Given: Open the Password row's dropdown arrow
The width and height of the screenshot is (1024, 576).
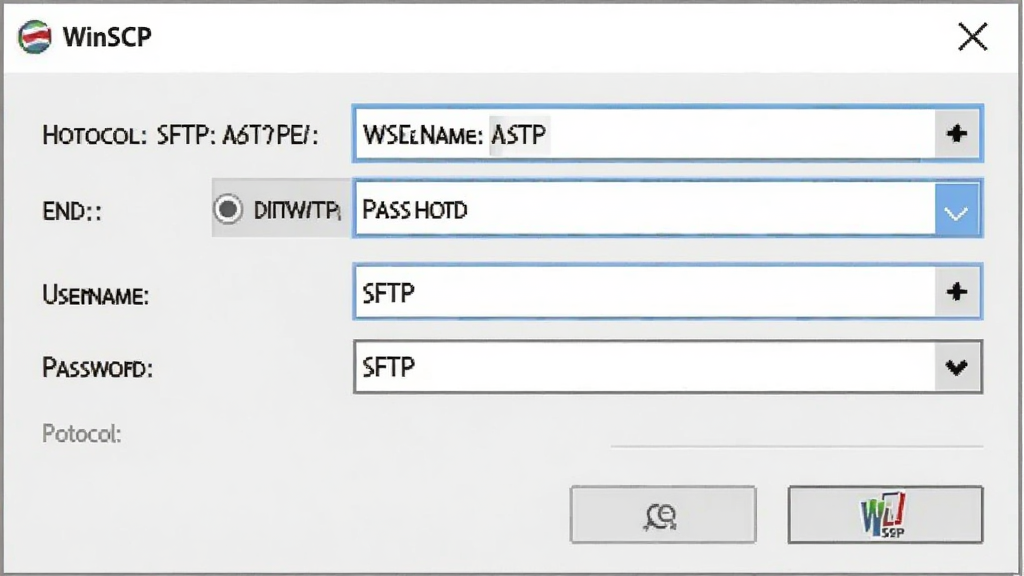Looking at the screenshot, I should 957,366.
